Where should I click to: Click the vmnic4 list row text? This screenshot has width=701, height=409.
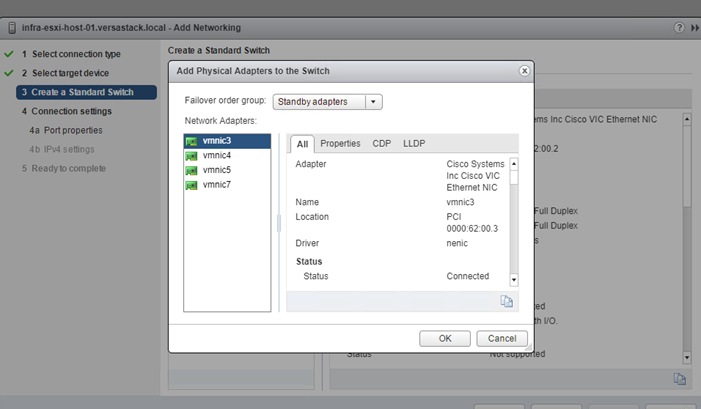coord(217,156)
